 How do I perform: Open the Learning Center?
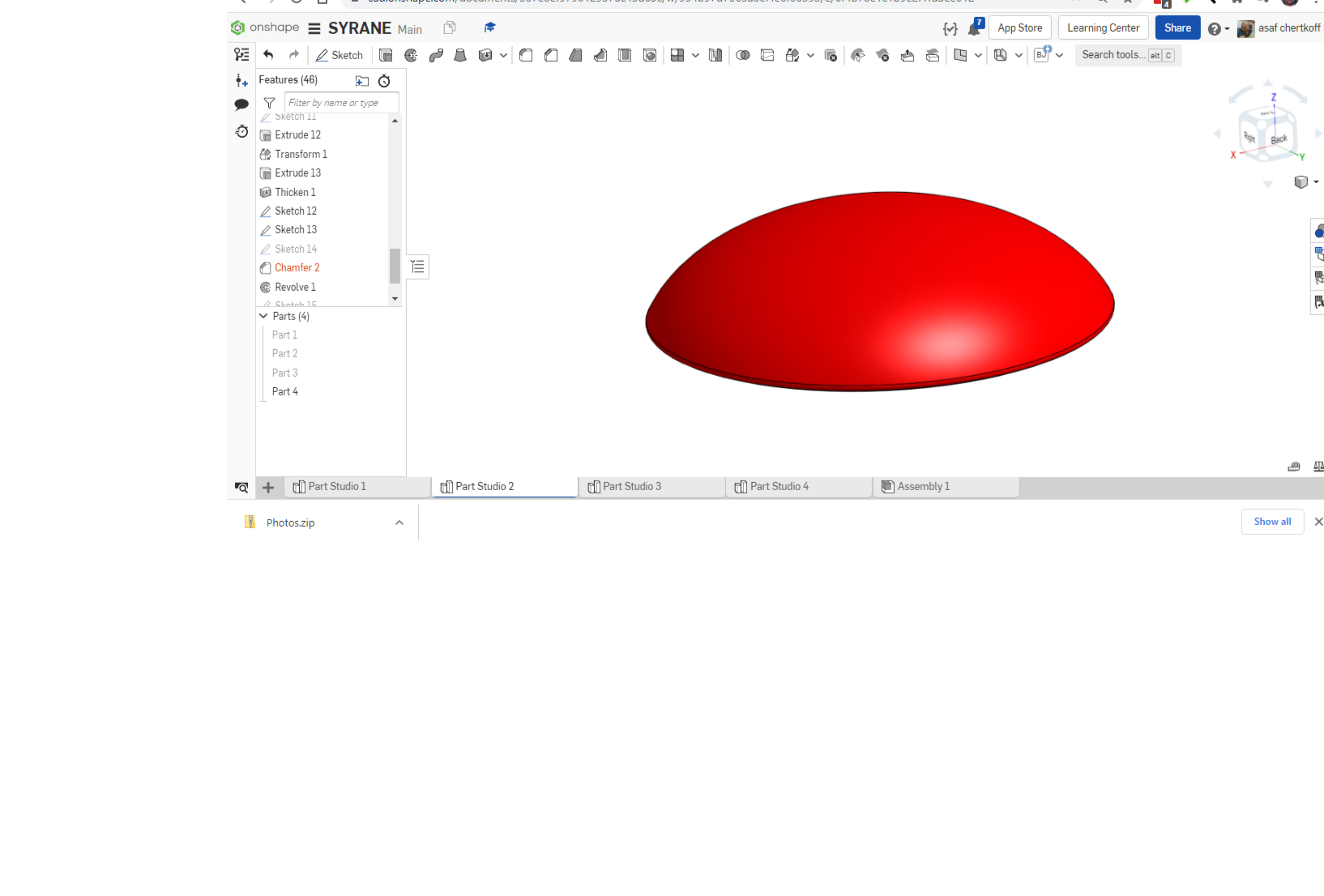tap(1103, 28)
